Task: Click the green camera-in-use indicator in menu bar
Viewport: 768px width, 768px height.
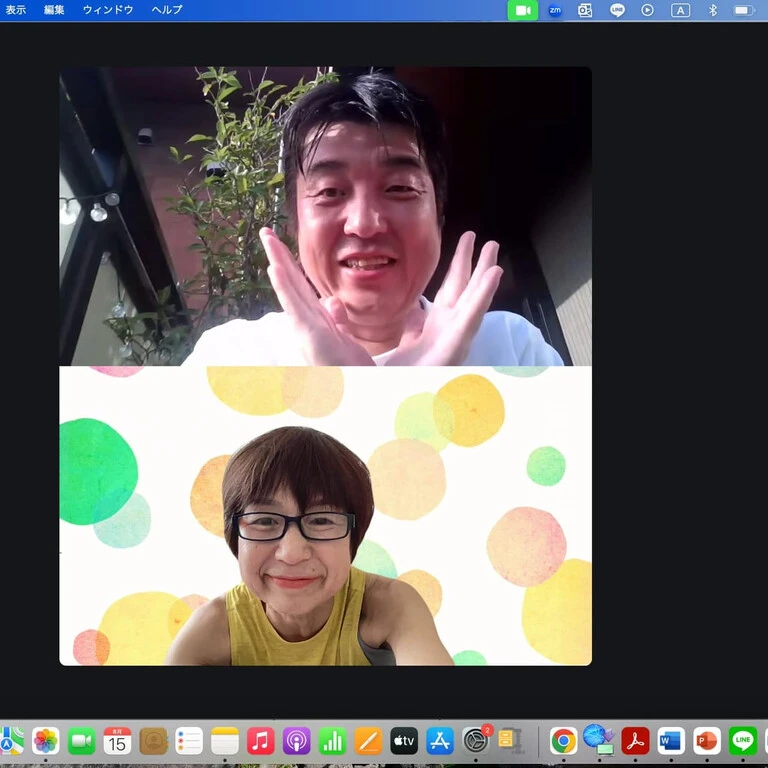Action: 523,10
